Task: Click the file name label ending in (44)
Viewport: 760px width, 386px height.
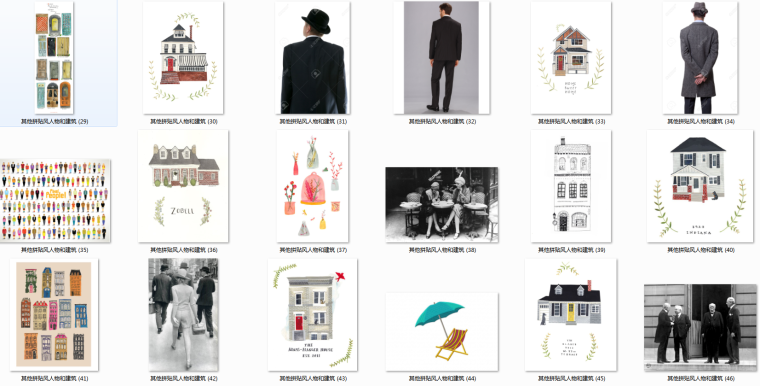Action: (x=442, y=379)
